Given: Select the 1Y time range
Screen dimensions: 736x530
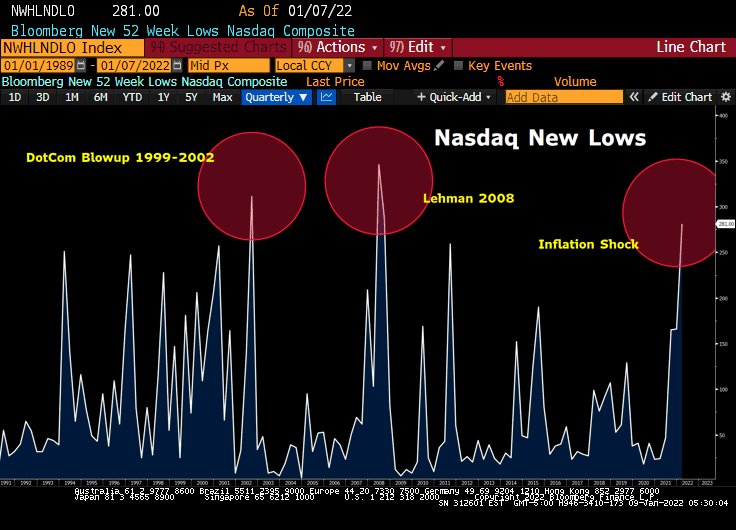Looking at the screenshot, I should [163, 97].
